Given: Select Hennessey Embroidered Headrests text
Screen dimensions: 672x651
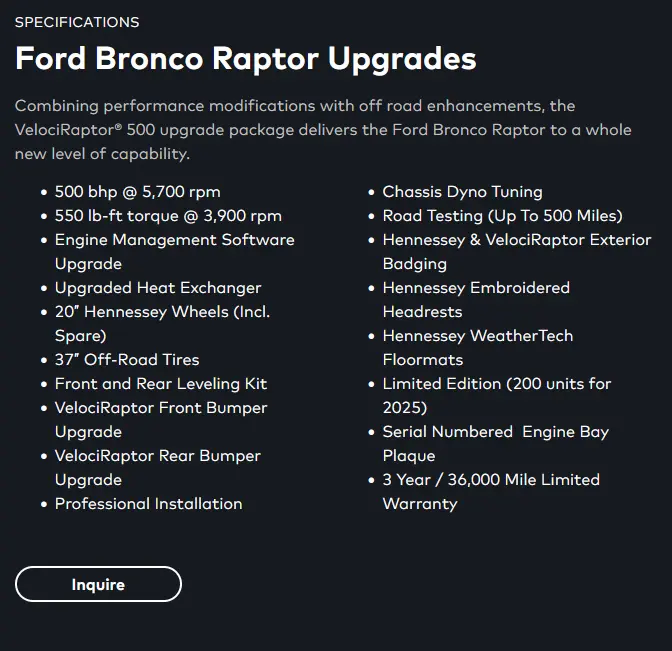Looking at the screenshot, I should click(x=477, y=300).
